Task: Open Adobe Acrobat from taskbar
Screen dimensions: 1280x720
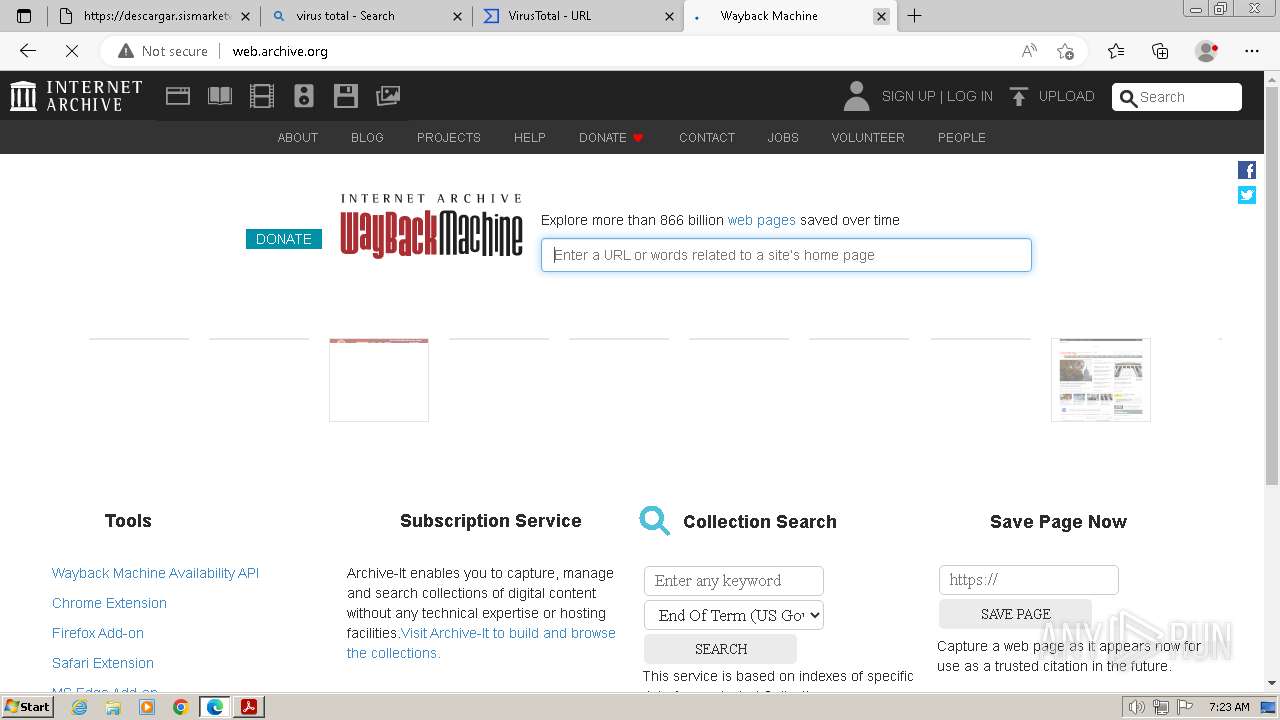Action: (x=249, y=707)
